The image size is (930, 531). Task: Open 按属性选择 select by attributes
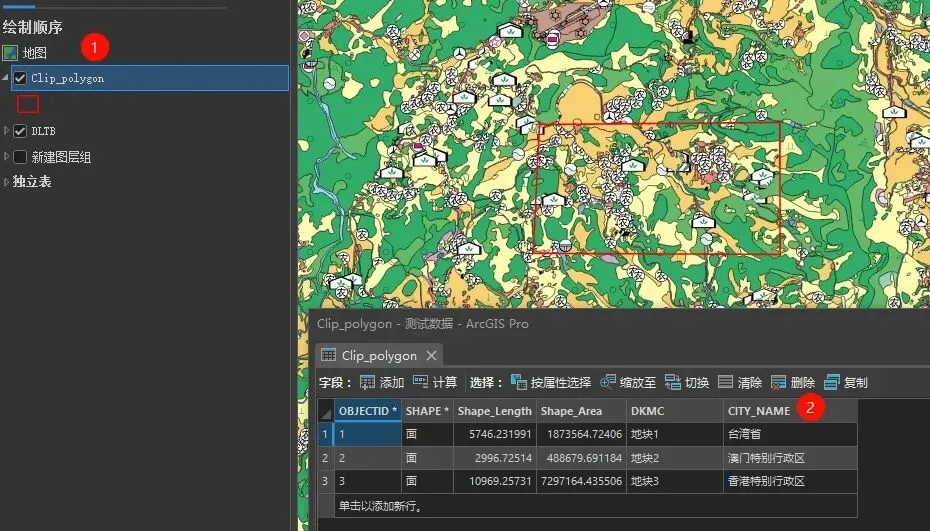pyautogui.click(x=560, y=383)
